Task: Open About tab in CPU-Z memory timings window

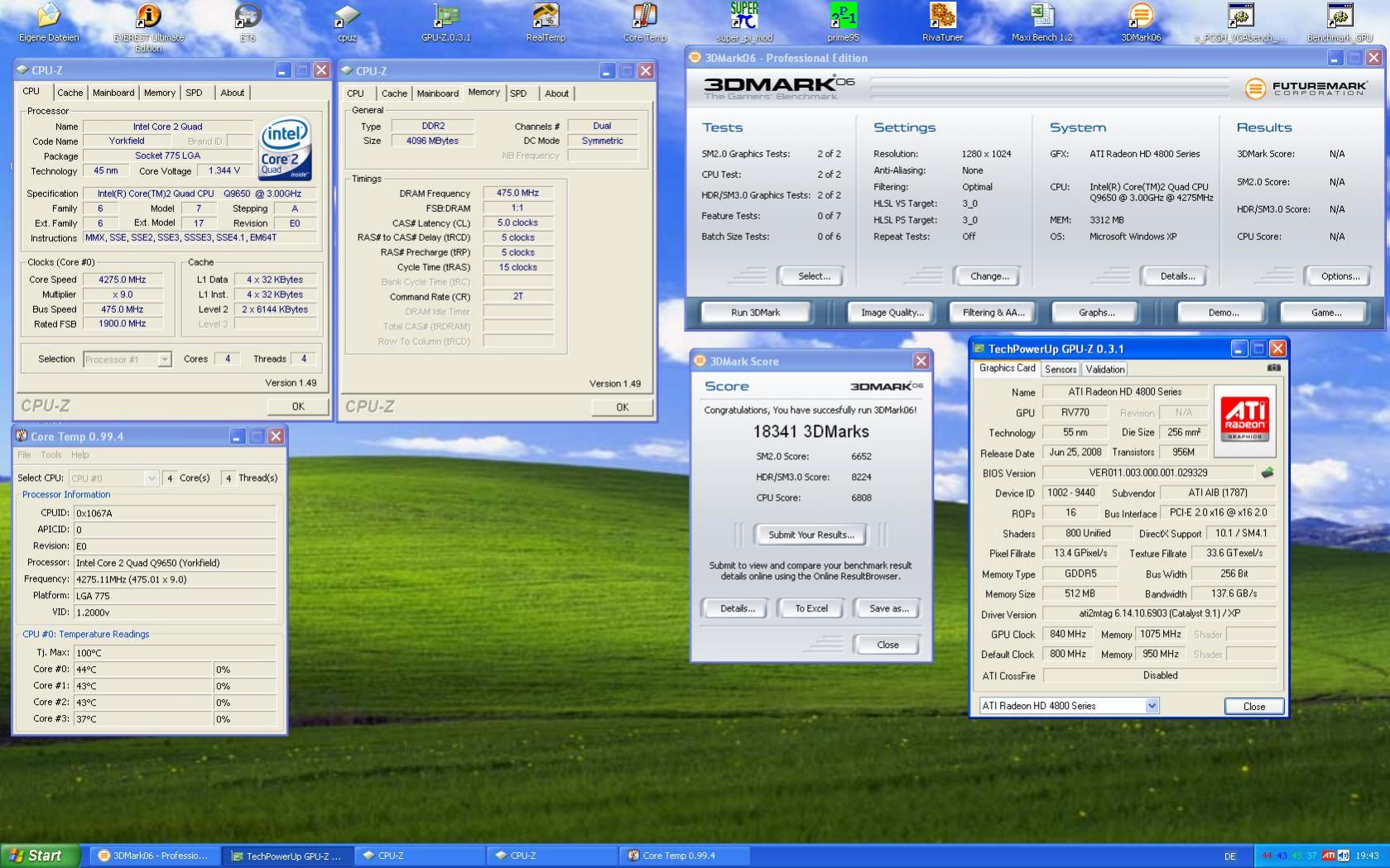Action: click(556, 94)
